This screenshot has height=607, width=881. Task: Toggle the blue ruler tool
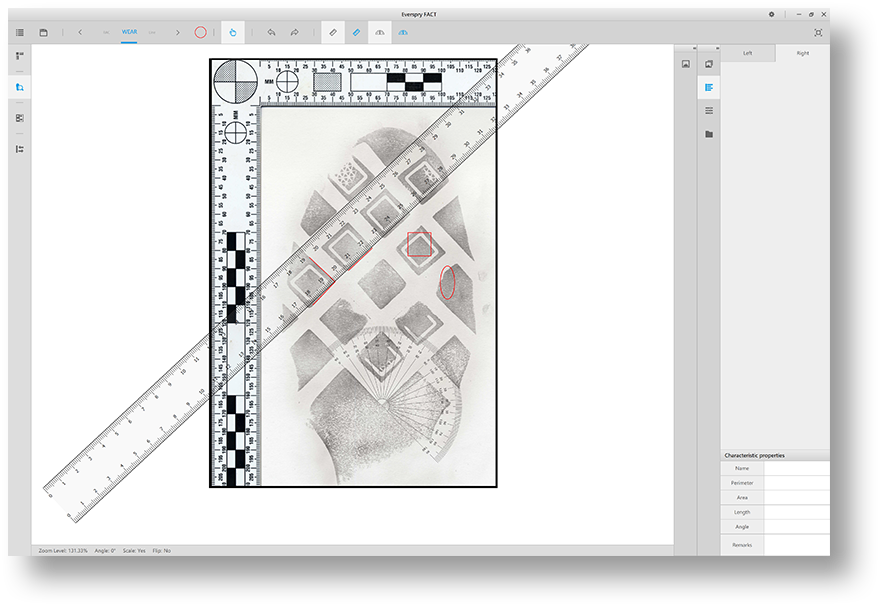[x=356, y=33]
